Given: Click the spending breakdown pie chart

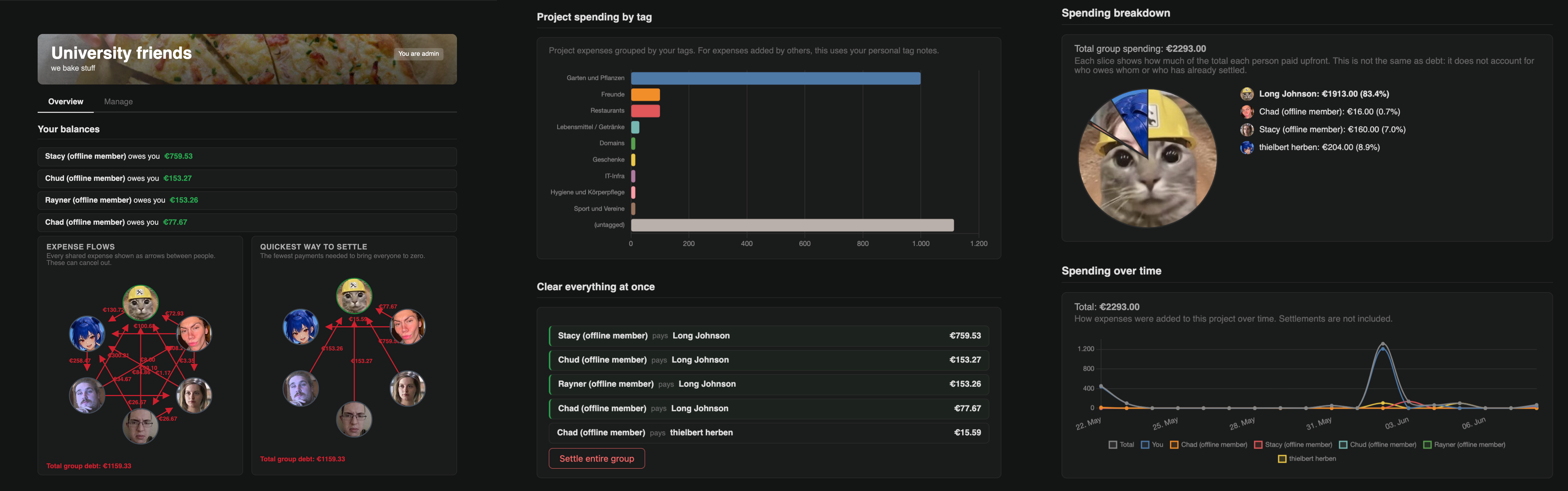Looking at the screenshot, I should [x=1148, y=159].
